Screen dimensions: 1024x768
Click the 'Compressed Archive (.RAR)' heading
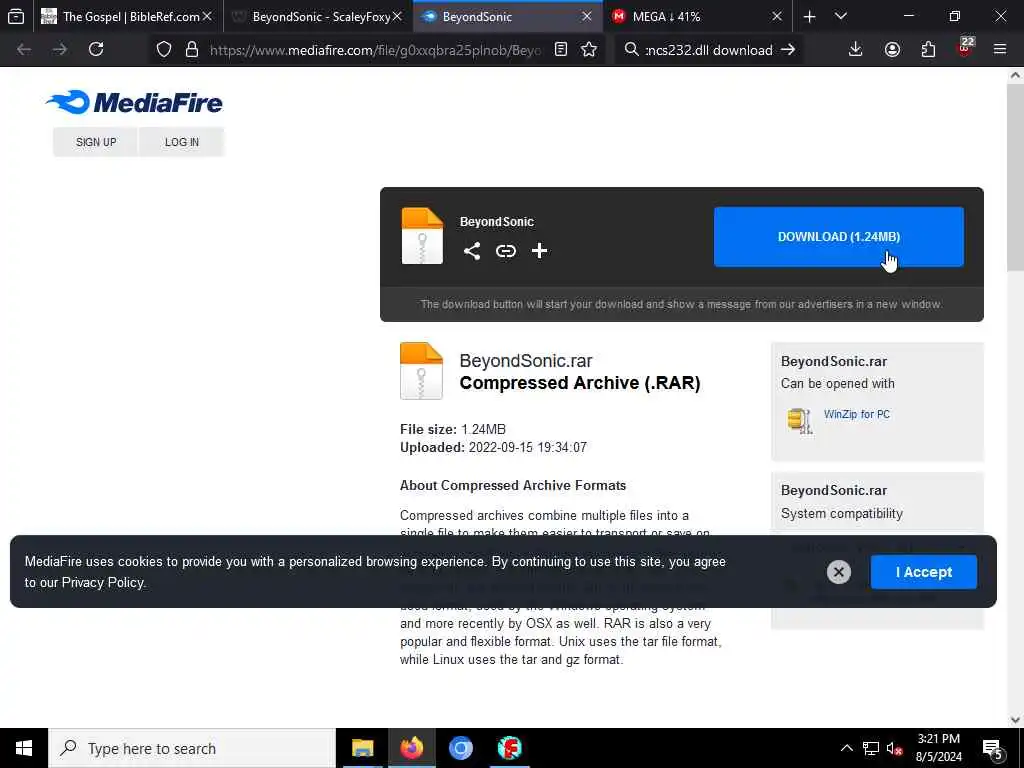[x=580, y=383]
